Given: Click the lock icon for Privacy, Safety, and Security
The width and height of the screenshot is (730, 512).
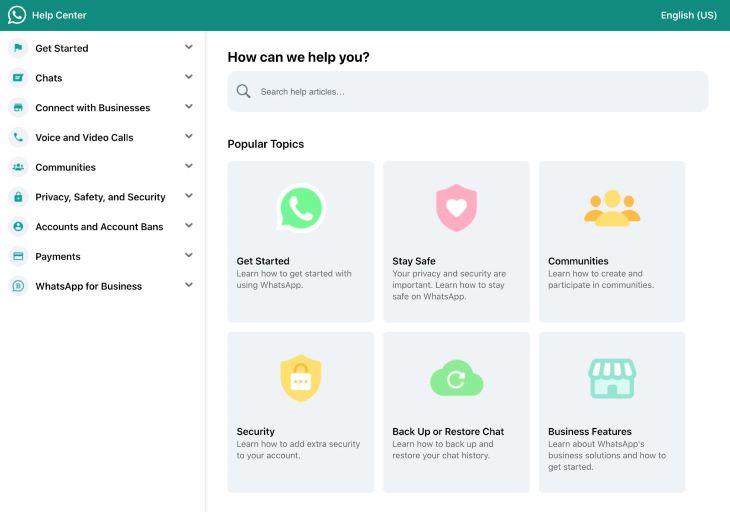Looking at the screenshot, I should click(18, 197).
